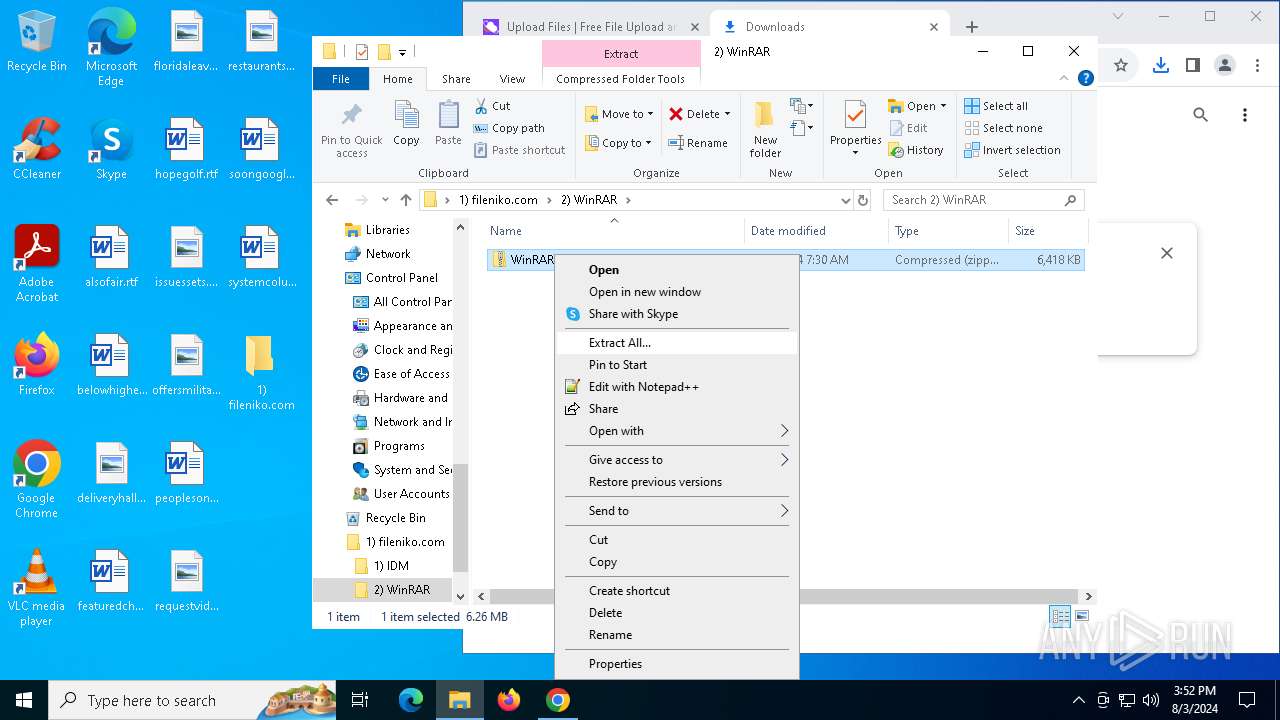Open a new Chrome tab
1280x720 pixels.
(x=971, y=27)
